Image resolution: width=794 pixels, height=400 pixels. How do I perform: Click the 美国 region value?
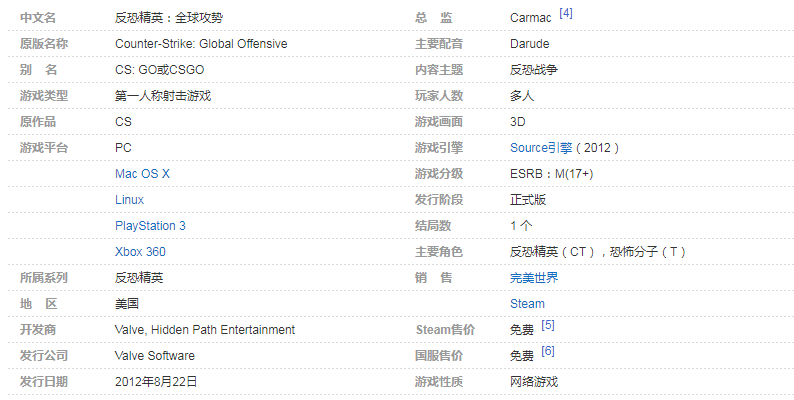point(127,304)
